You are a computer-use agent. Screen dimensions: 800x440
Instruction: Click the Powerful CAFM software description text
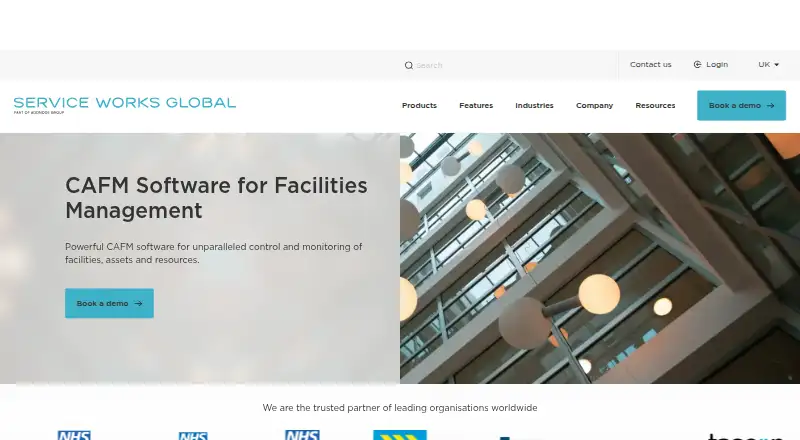213,253
